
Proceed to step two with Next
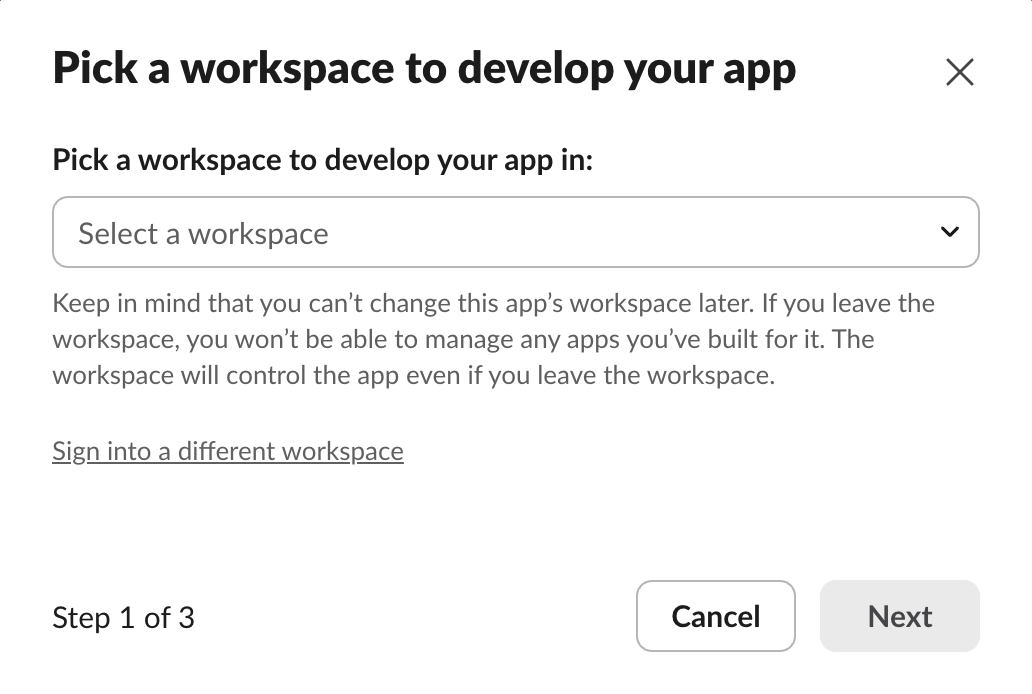click(900, 616)
